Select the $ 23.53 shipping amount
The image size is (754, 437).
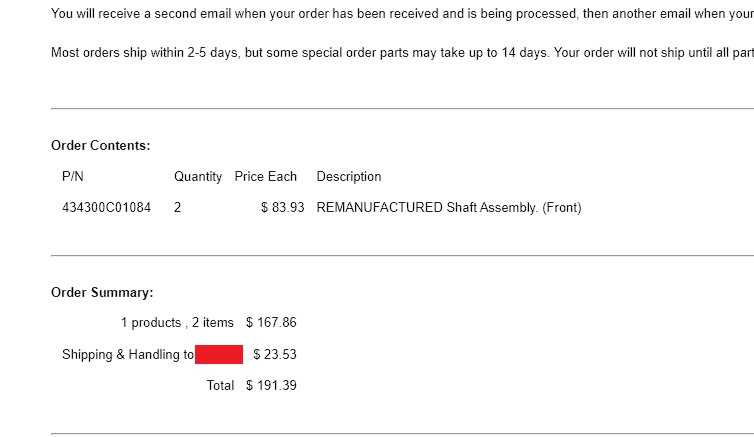275,354
